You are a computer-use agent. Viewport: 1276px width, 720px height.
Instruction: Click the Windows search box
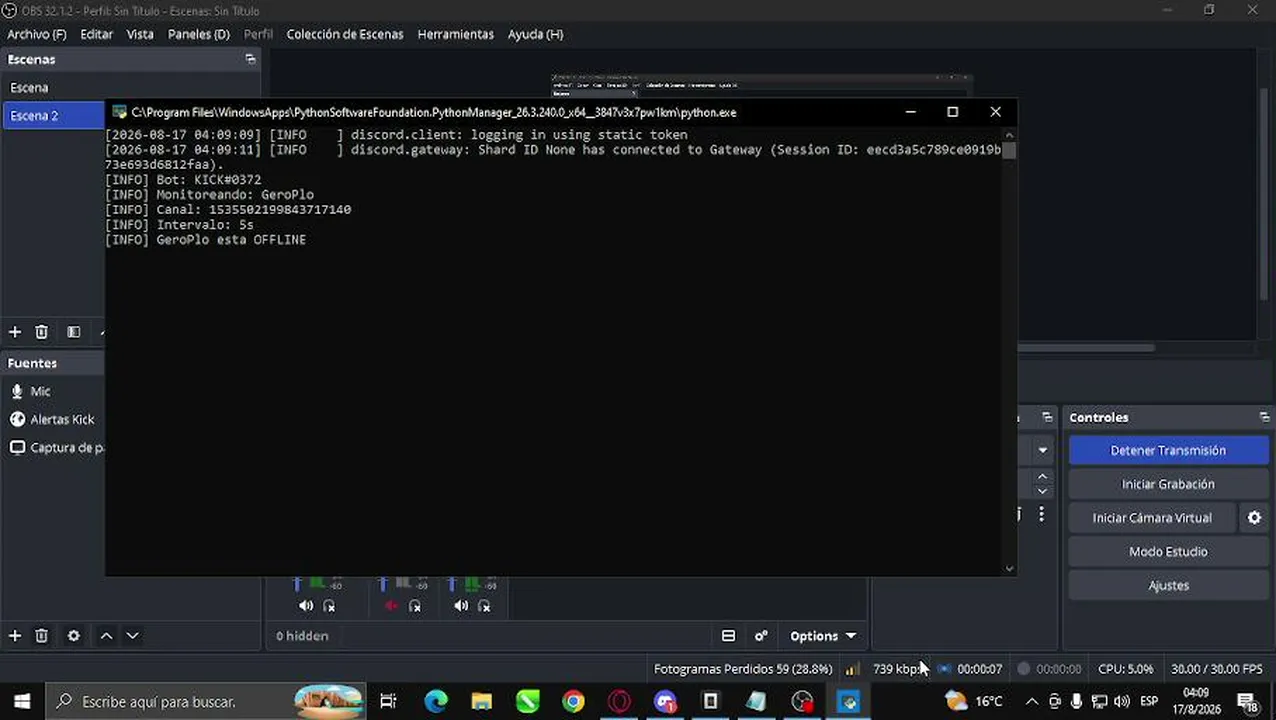point(205,702)
